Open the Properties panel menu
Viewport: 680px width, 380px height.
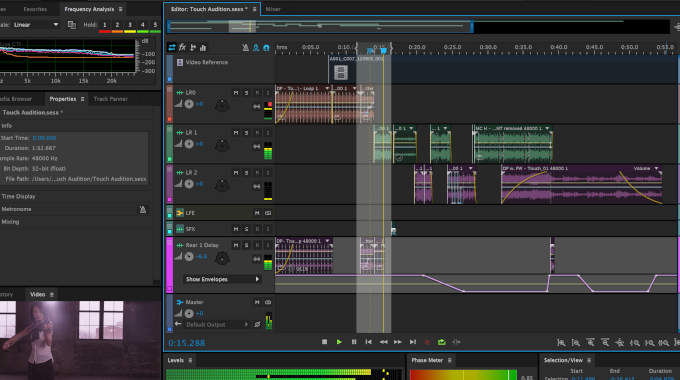point(82,99)
